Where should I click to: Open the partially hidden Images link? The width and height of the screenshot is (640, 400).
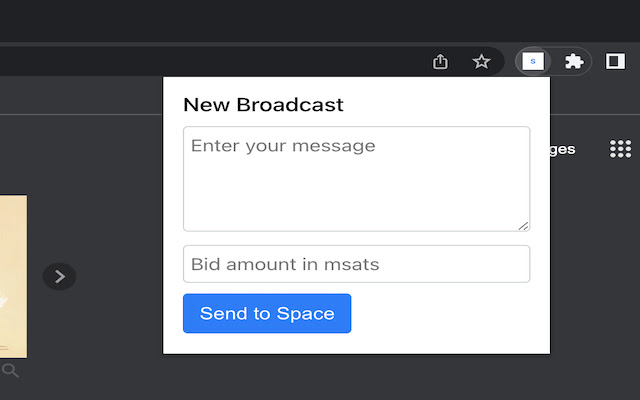pyautogui.click(x=562, y=149)
